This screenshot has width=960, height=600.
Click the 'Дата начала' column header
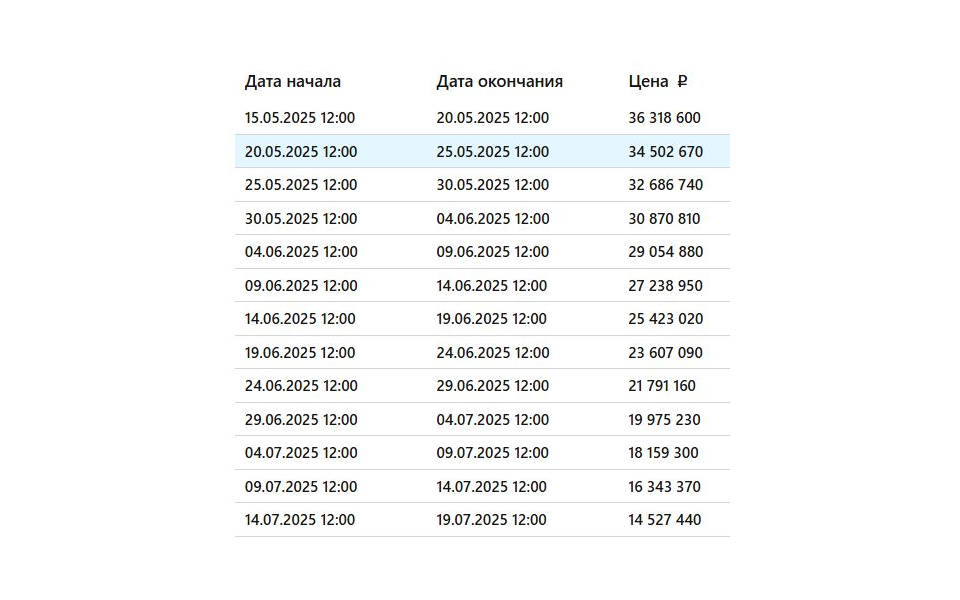pyautogui.click(x=293, y=81)
